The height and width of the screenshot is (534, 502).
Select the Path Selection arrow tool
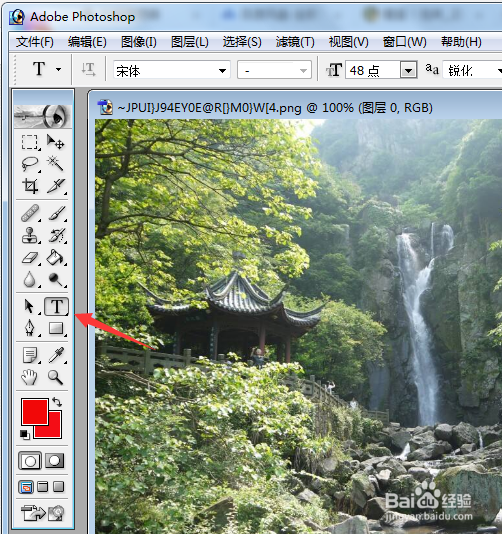[30, 306]
